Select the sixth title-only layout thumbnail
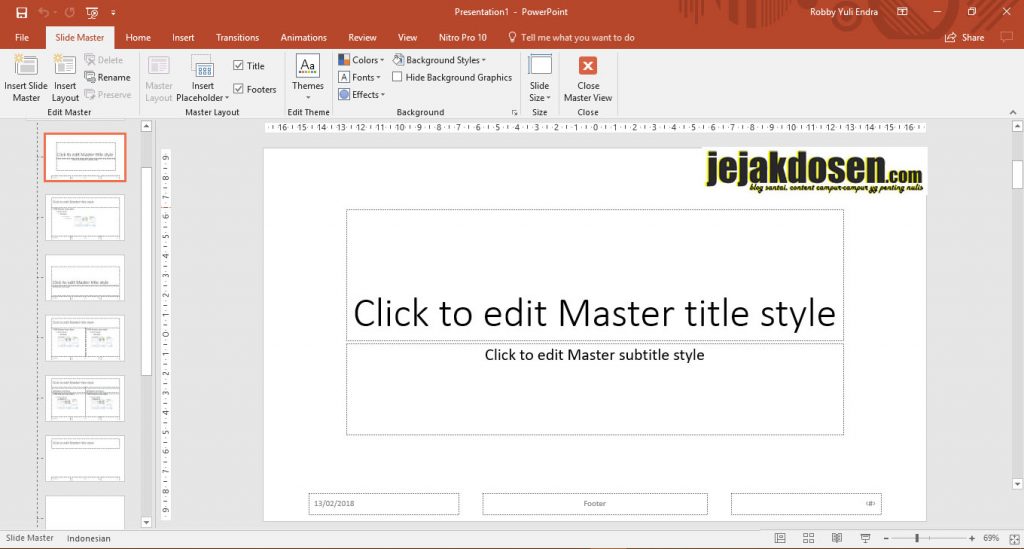This screenshot has width=1024, height=549. pyautogui.click(x=85, y=459)
